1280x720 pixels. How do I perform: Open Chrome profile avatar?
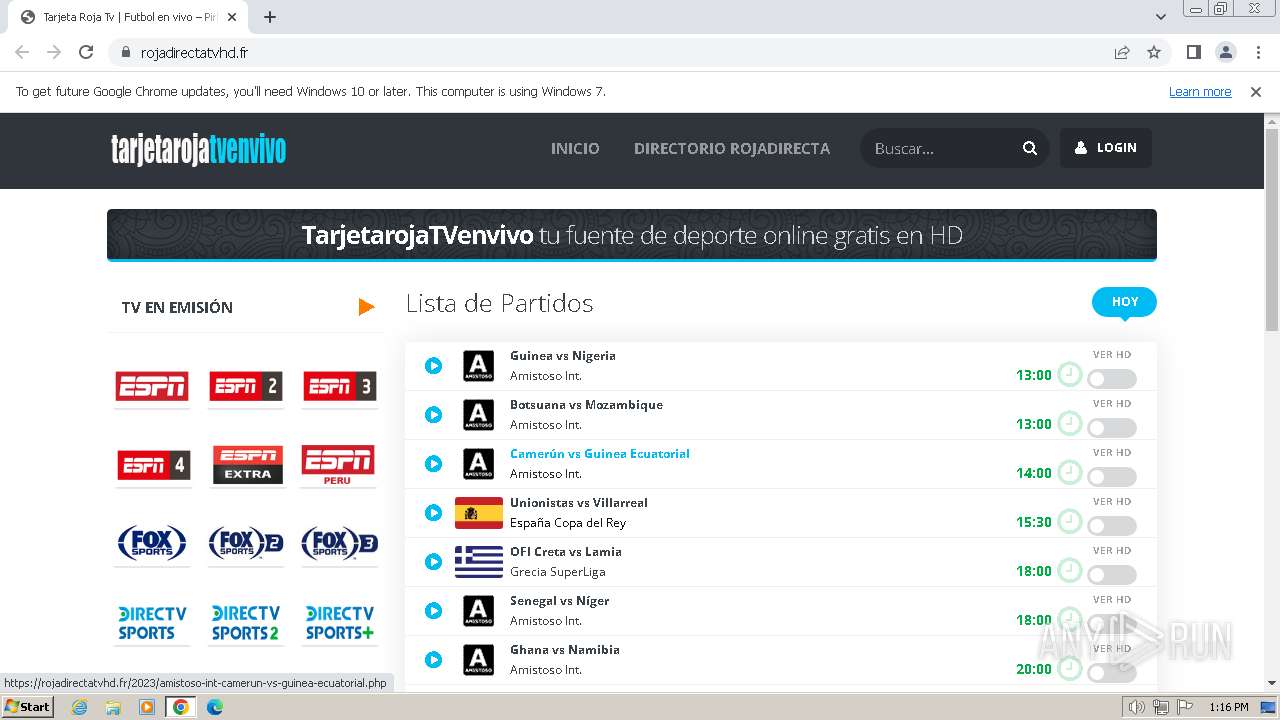point(1226,52)
